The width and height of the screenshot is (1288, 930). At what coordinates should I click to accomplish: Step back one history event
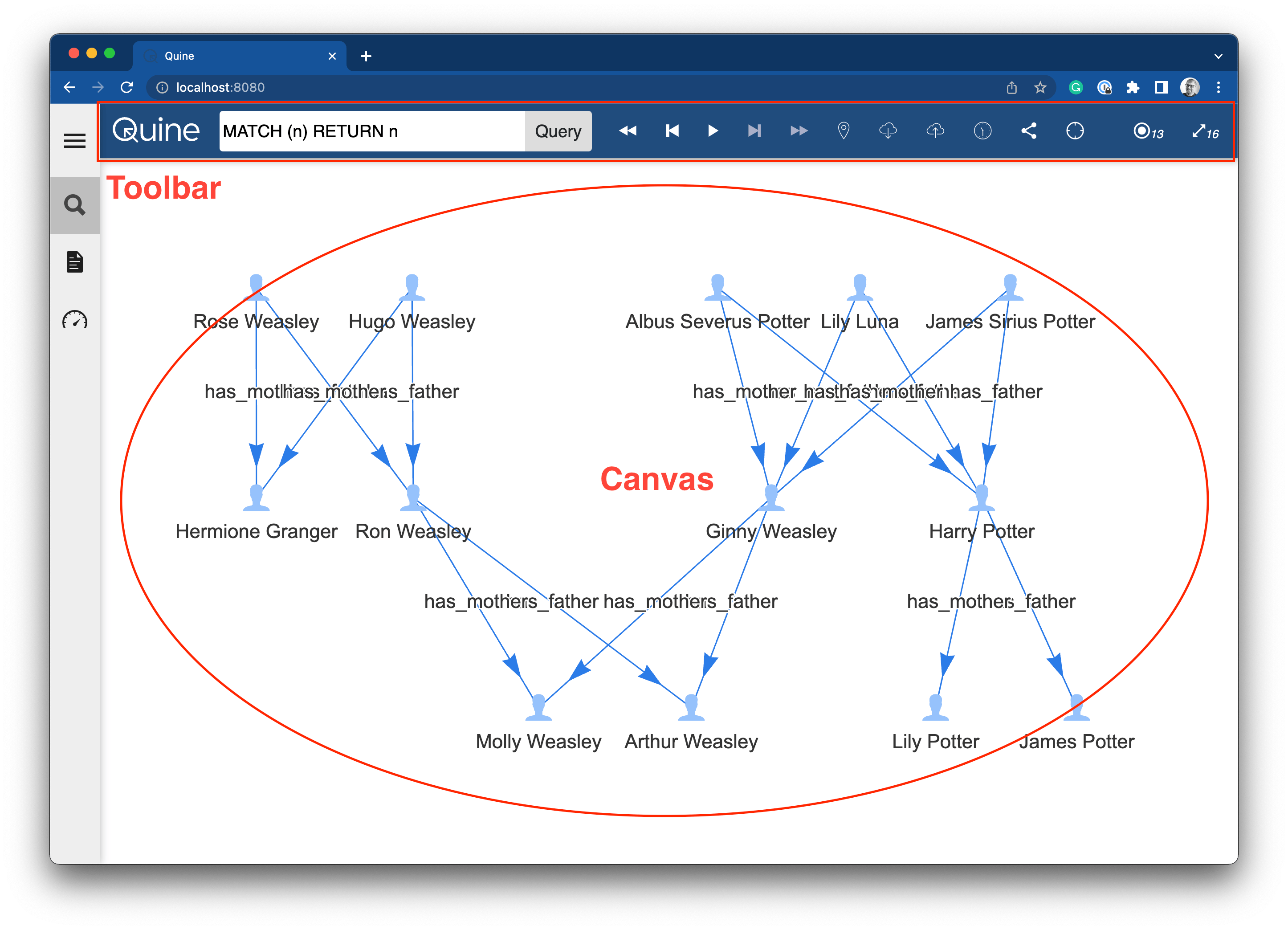(672, 131)
